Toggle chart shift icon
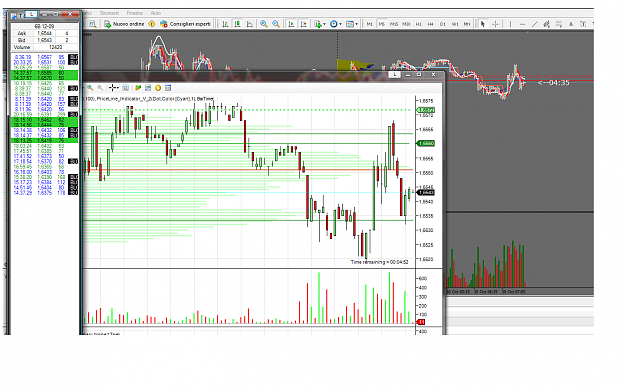The image size is (625, 391). pos(304,24)
